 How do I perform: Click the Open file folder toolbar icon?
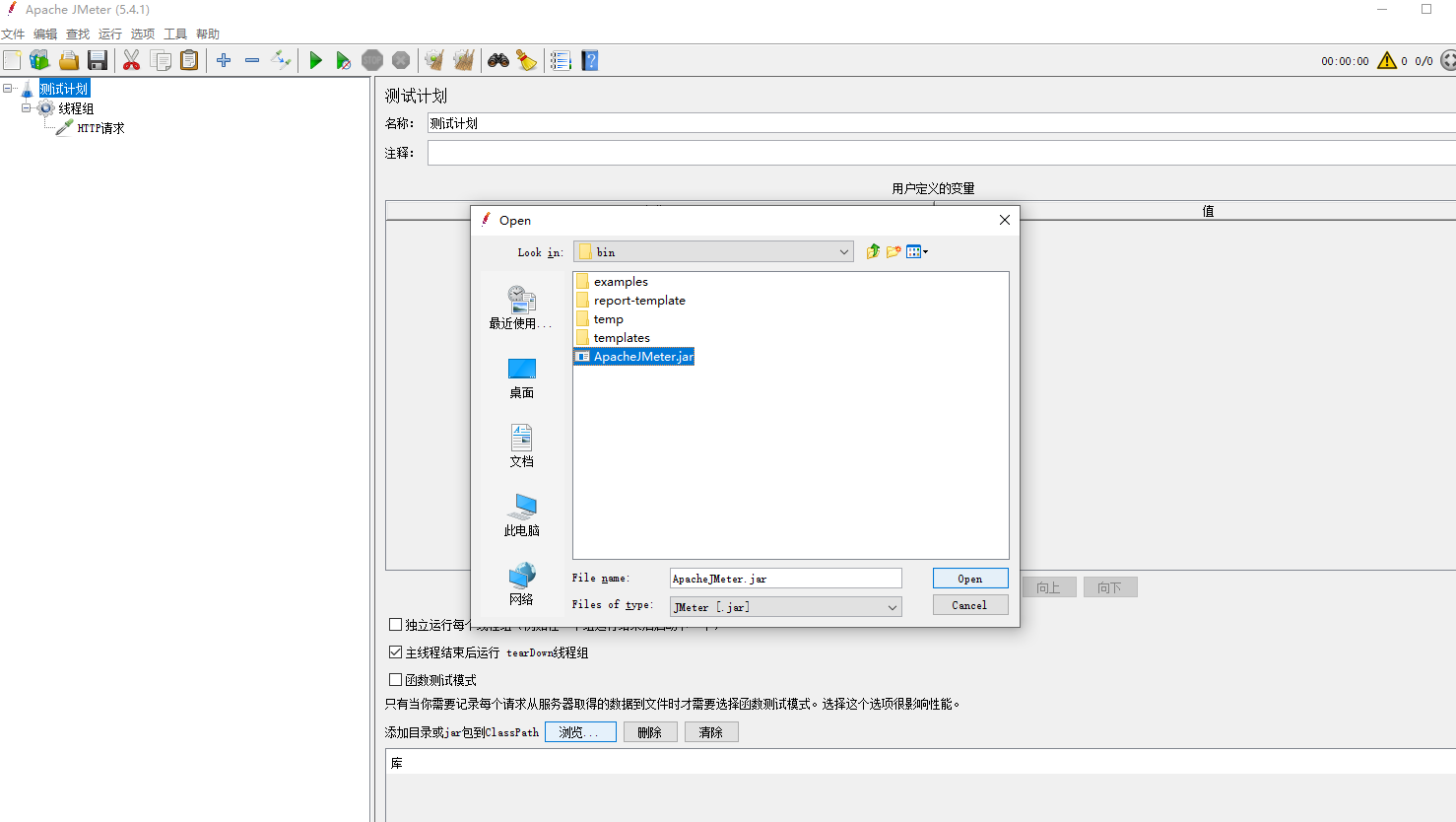coord(69,61)
